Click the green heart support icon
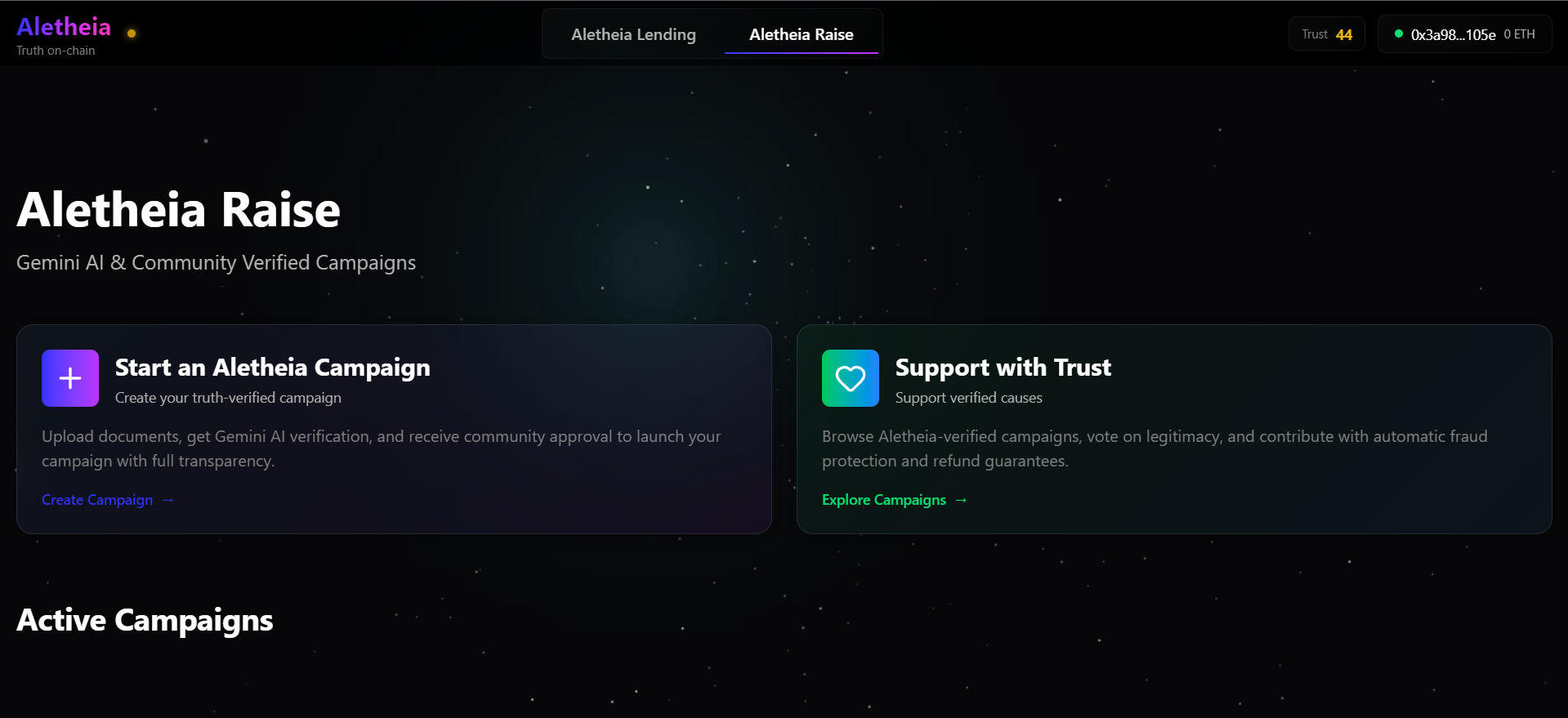 pyautogui.click(x=850, y=378)
